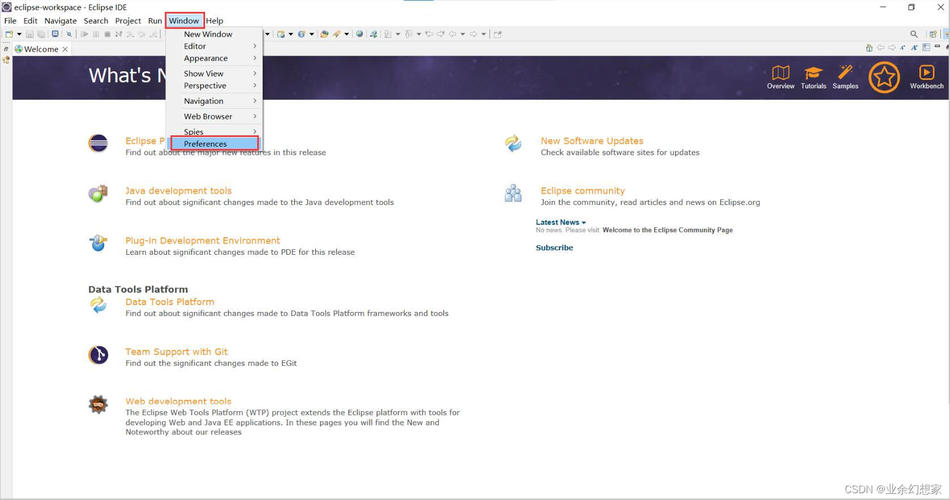Click the Open Type toolbar icon
950x500 pixels.
tap(324, 34)
